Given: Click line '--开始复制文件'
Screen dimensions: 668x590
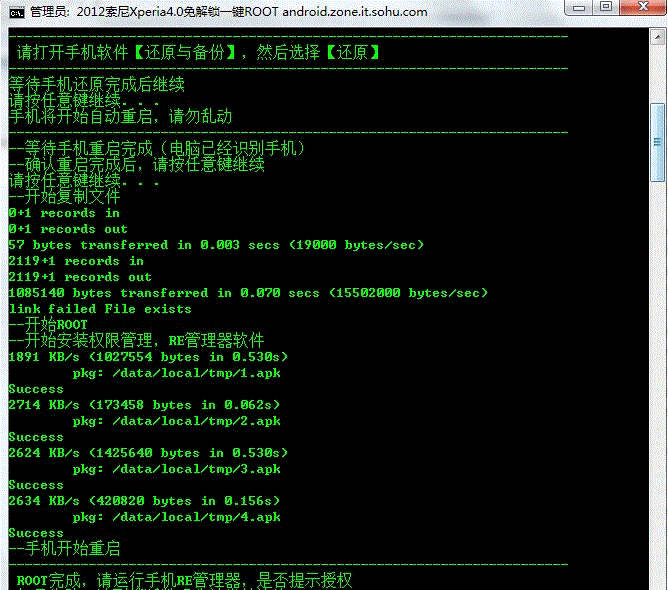Looking at the screenshot, I should point(64,196).
